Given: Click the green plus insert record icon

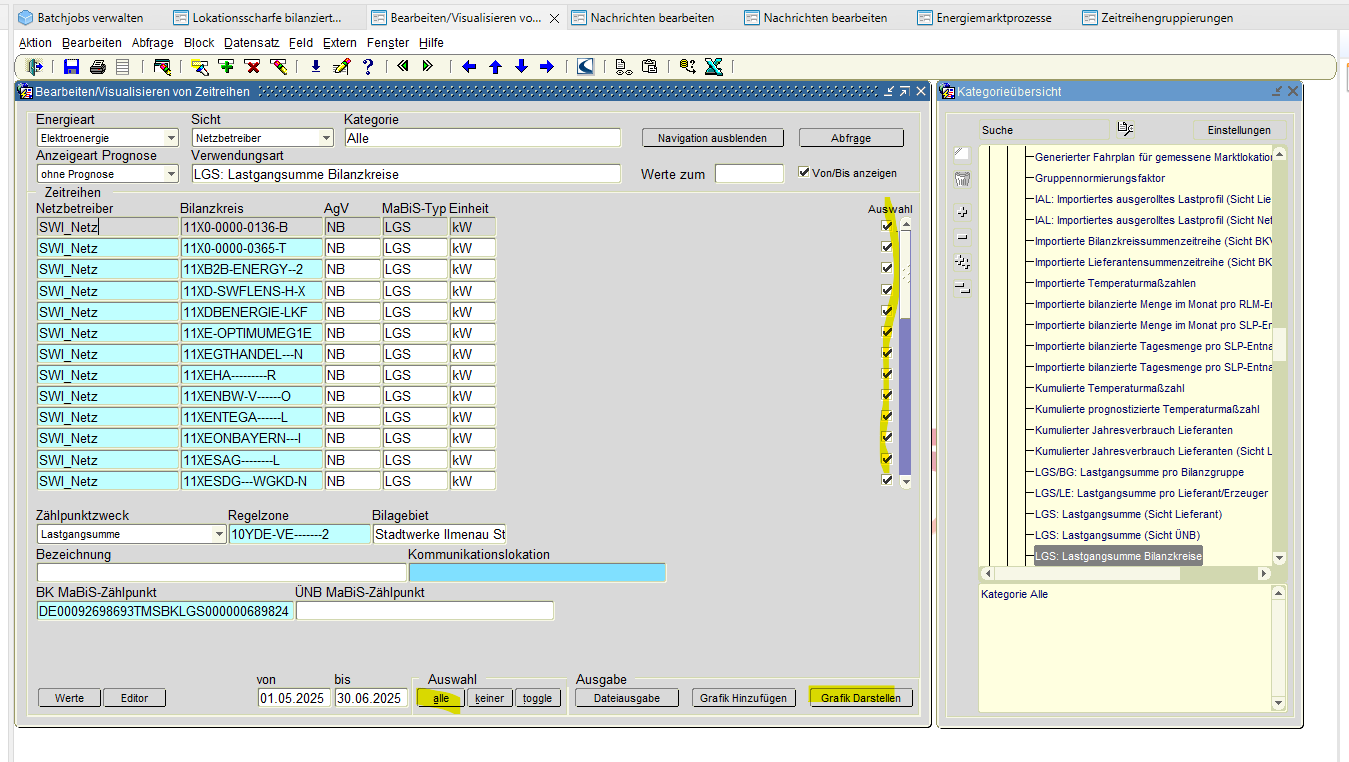Looking at the screenshot, I should [226, 67].
